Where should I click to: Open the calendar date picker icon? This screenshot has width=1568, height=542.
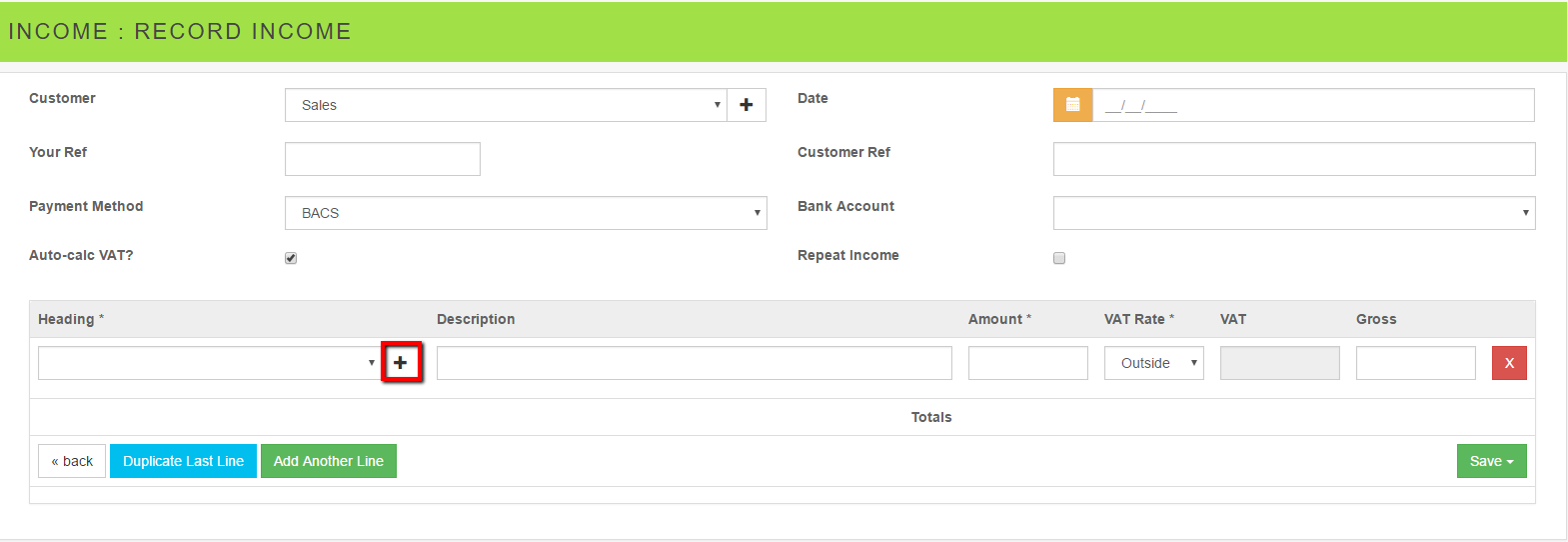(1072, 105)
